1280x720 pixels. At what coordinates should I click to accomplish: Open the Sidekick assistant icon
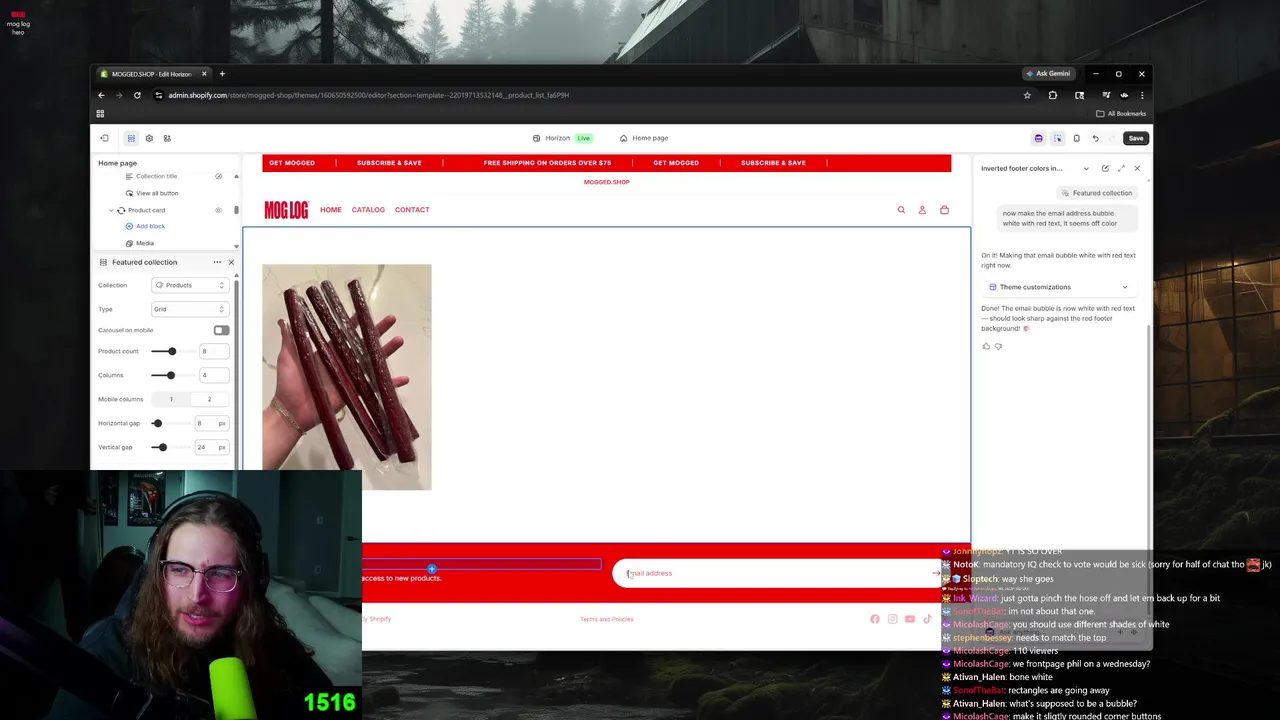(x=1038, y=138)
